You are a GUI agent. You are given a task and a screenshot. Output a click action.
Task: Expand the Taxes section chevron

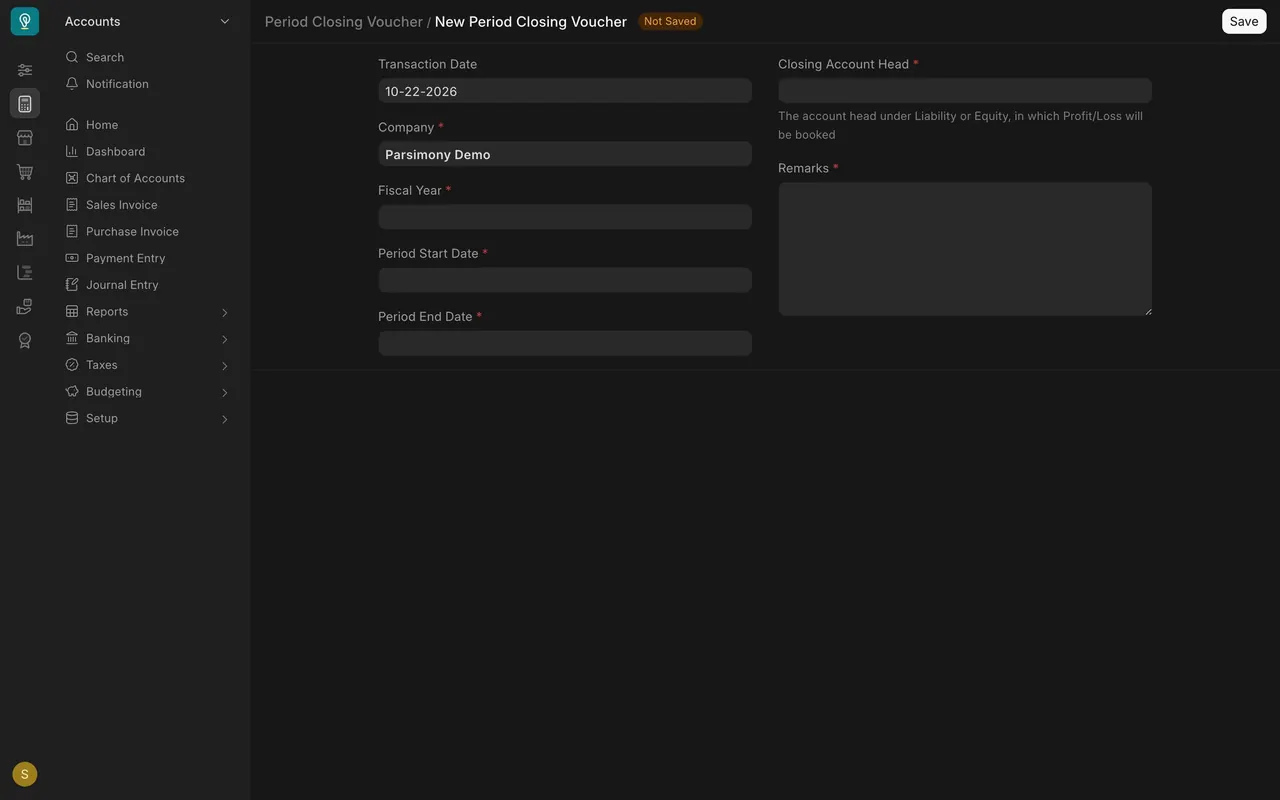coord(225,365)
